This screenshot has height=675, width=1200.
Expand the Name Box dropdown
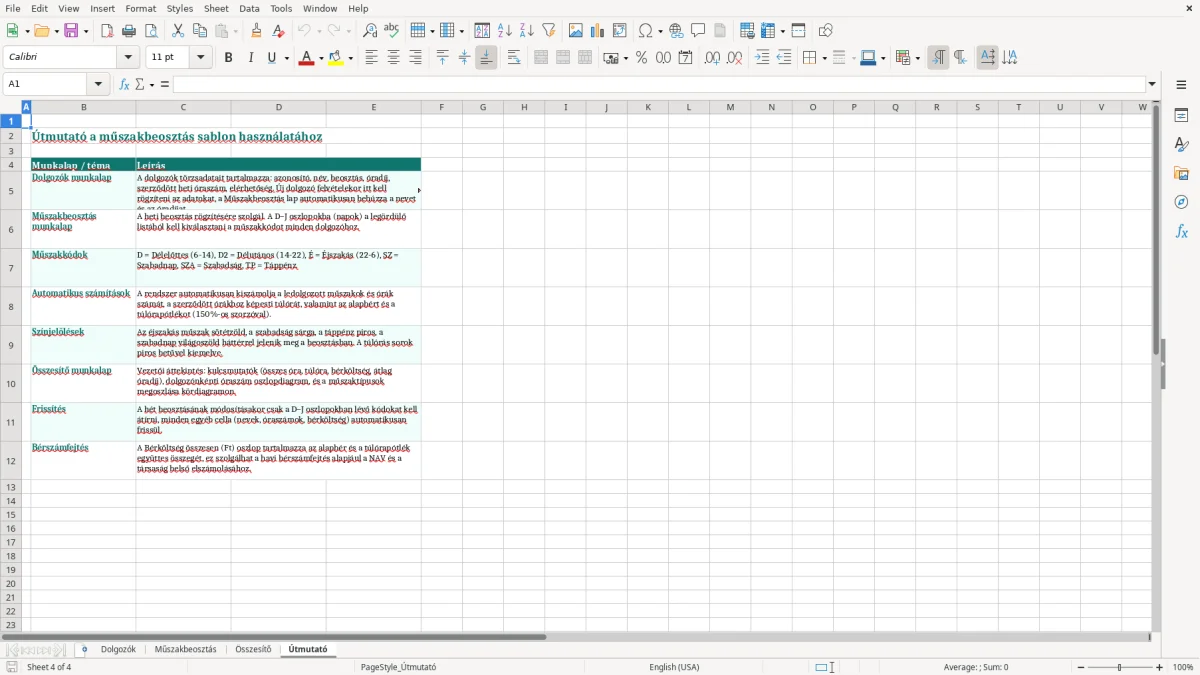click(x=98, y=84)
